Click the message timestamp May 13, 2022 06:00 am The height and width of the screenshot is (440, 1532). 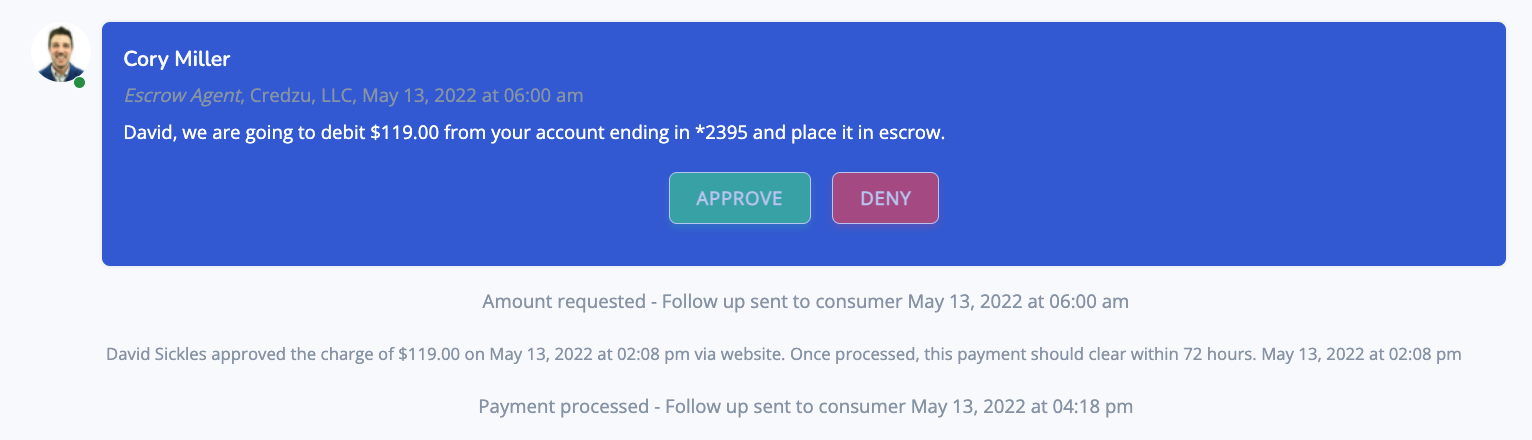[473, 96]
